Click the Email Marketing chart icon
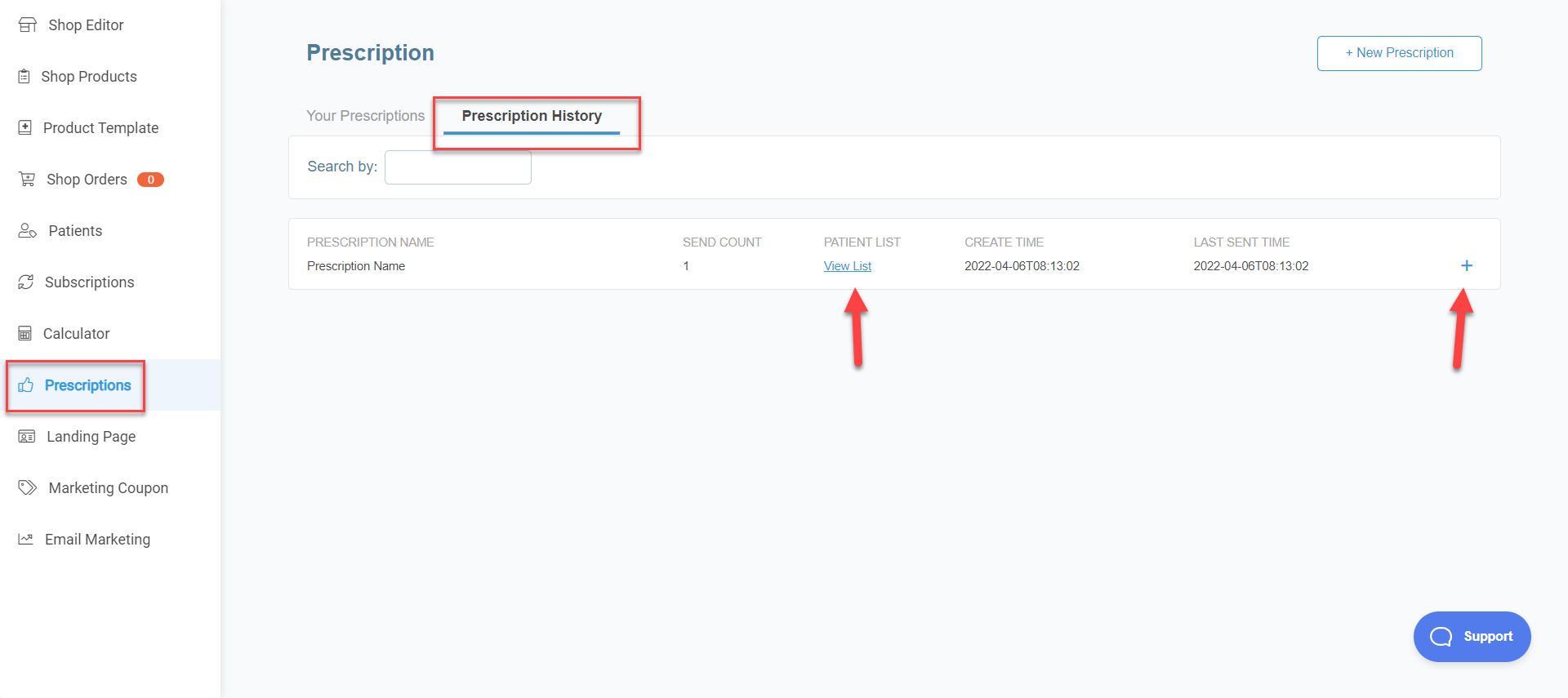The image size is (1568, 698). (x=26, y=539)
